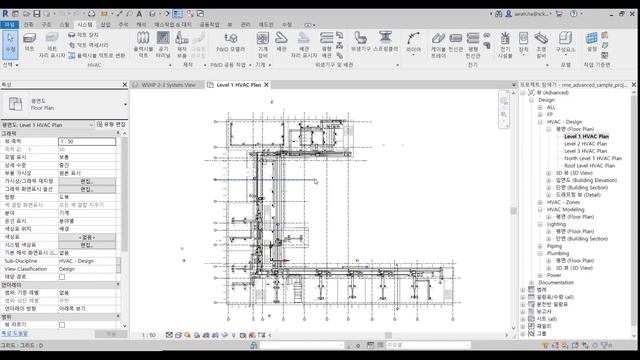Expand 3D View node under HVAC - Design

click(x=549, y=173)
